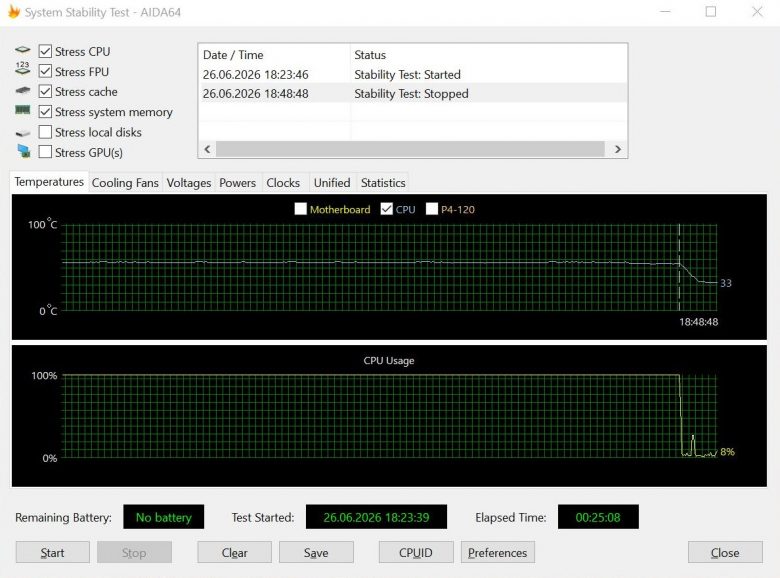
Task: Click the 'No battery' status field
Action: coord(164,517)
